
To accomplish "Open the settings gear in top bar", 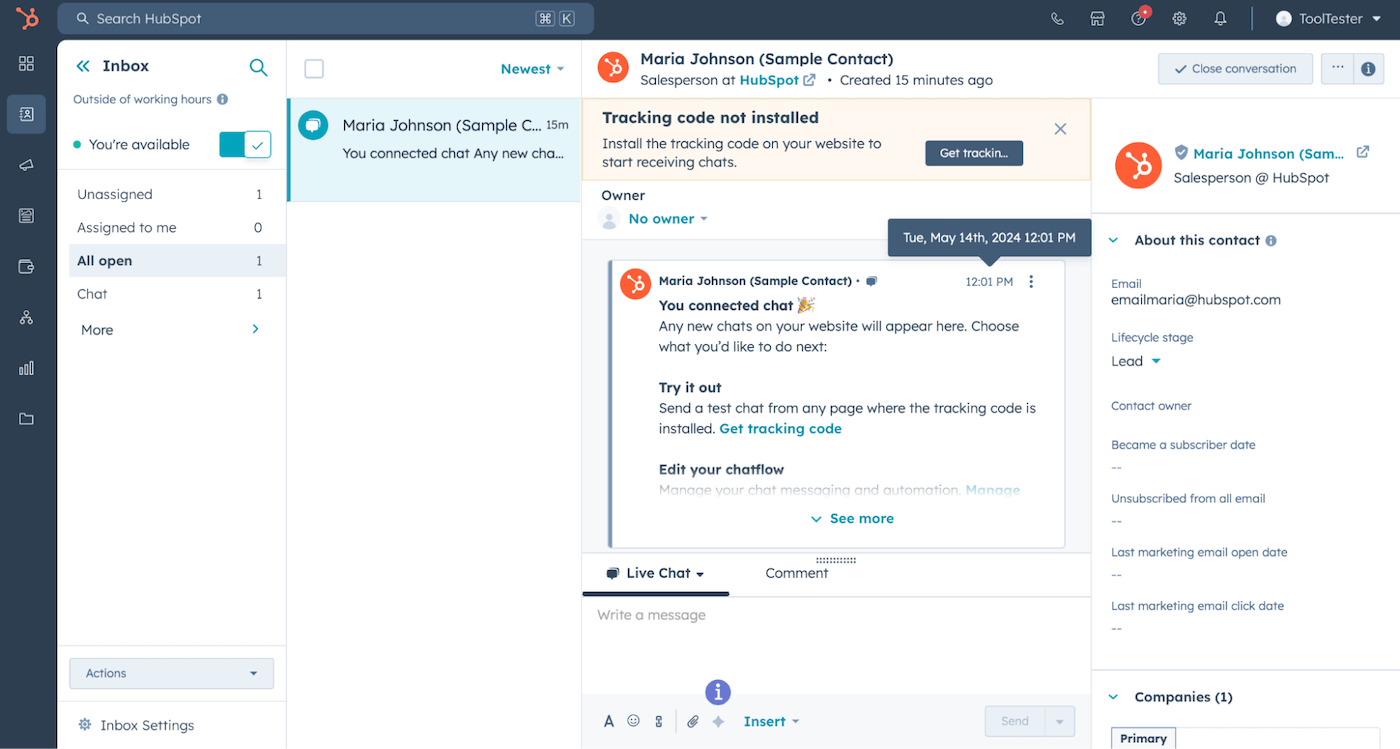I will [1179, 19].
